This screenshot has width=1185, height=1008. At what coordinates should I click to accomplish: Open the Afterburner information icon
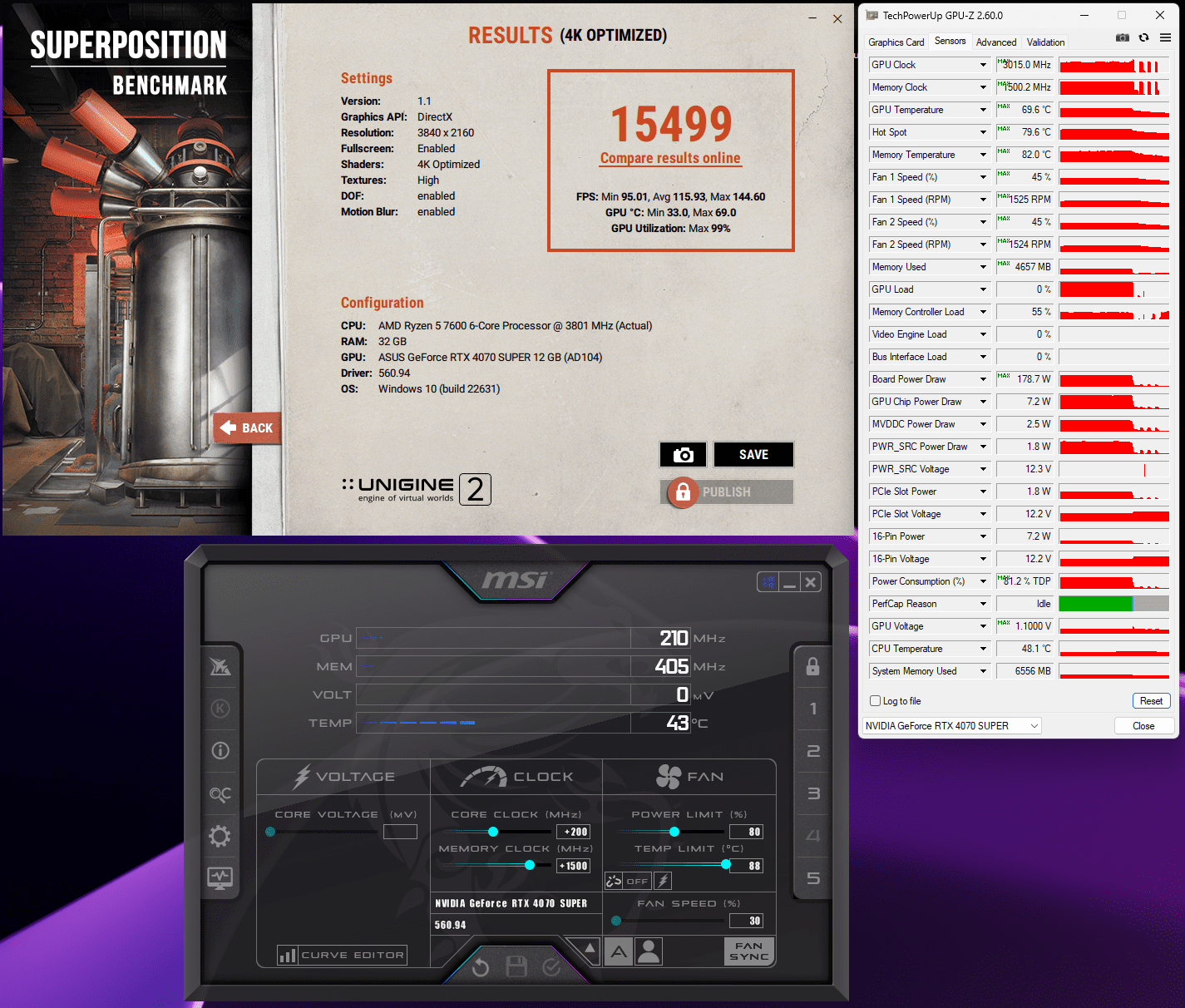pyautogui.click(x=220, y=751)
